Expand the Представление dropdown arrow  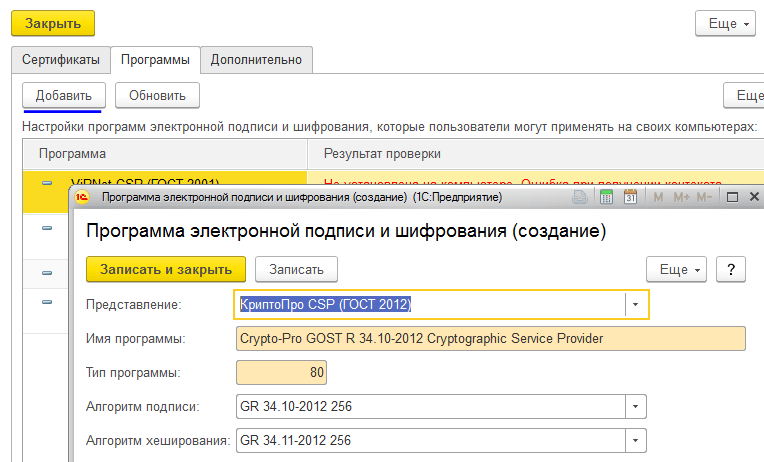(635, 305)
